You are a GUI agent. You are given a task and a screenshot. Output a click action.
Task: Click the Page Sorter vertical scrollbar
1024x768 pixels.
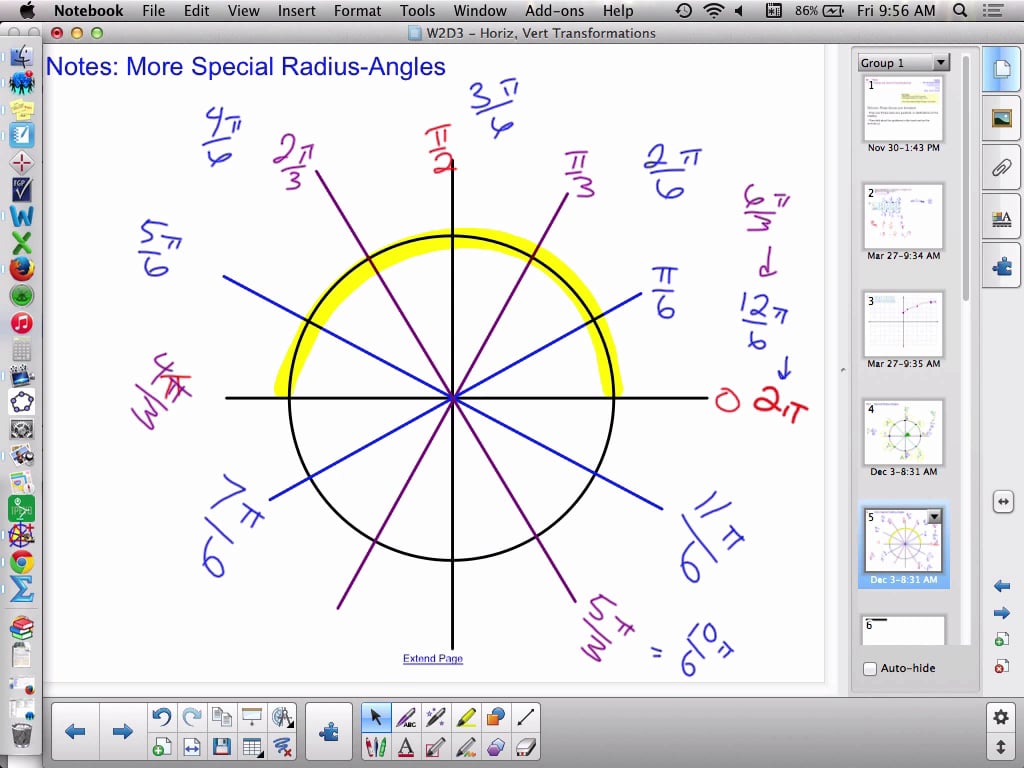click(x=966, y=178)
